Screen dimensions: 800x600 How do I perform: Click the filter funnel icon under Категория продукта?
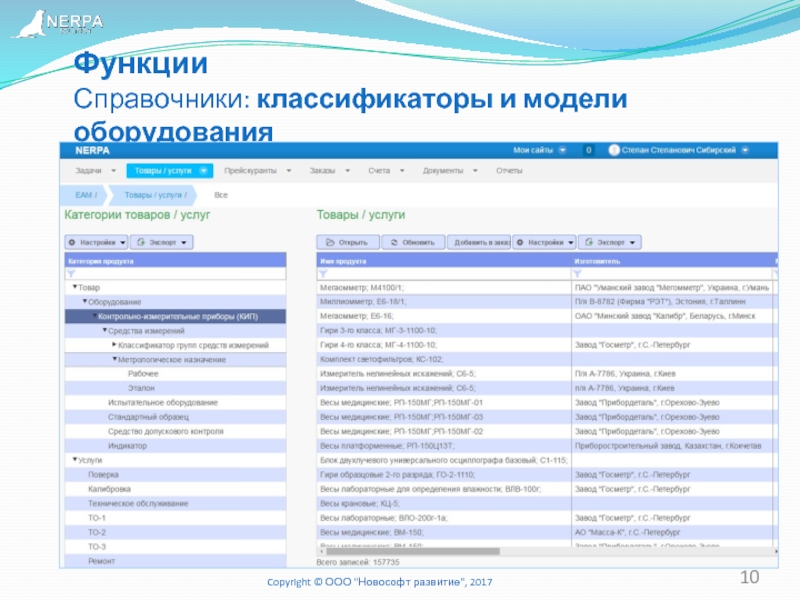pos(71,274)
